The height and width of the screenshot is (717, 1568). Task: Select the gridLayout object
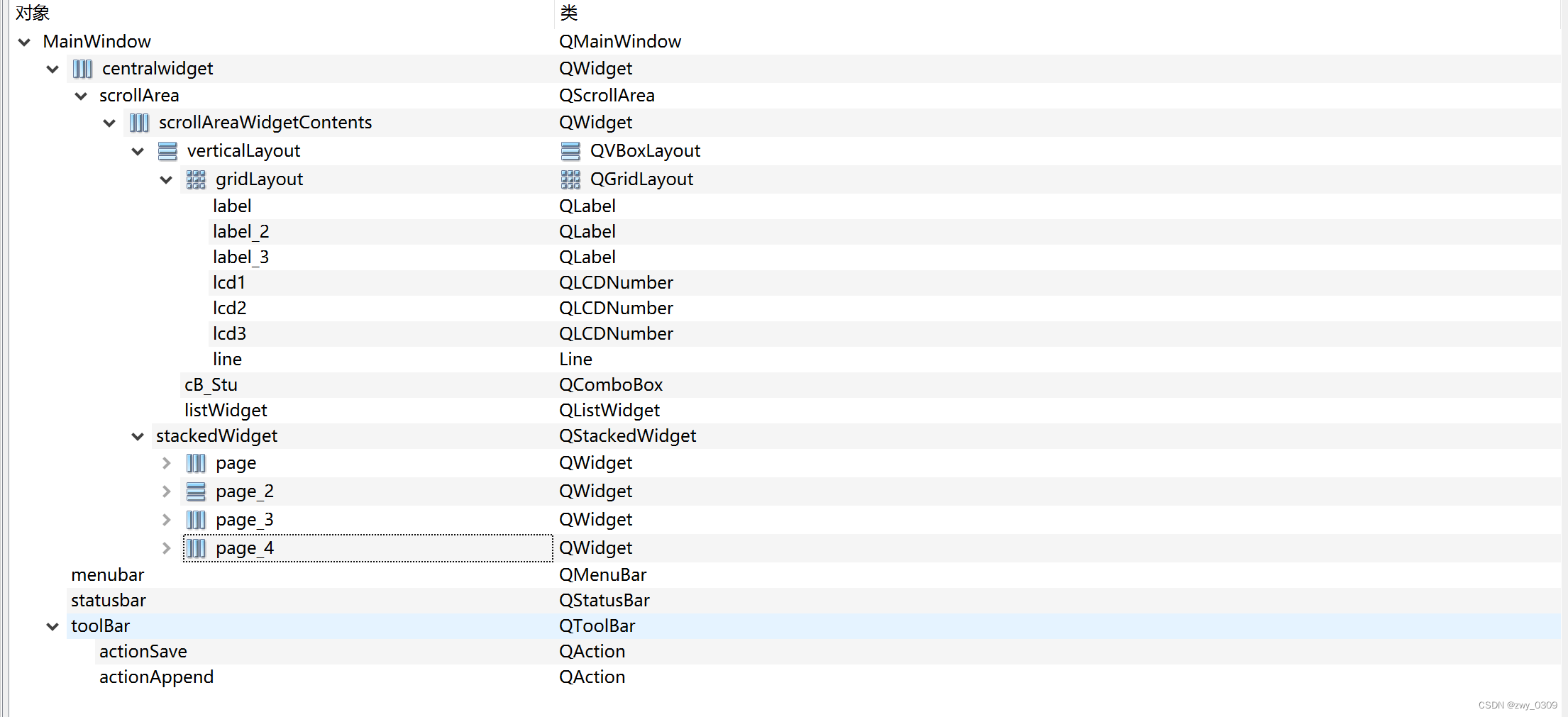(260, 179)
